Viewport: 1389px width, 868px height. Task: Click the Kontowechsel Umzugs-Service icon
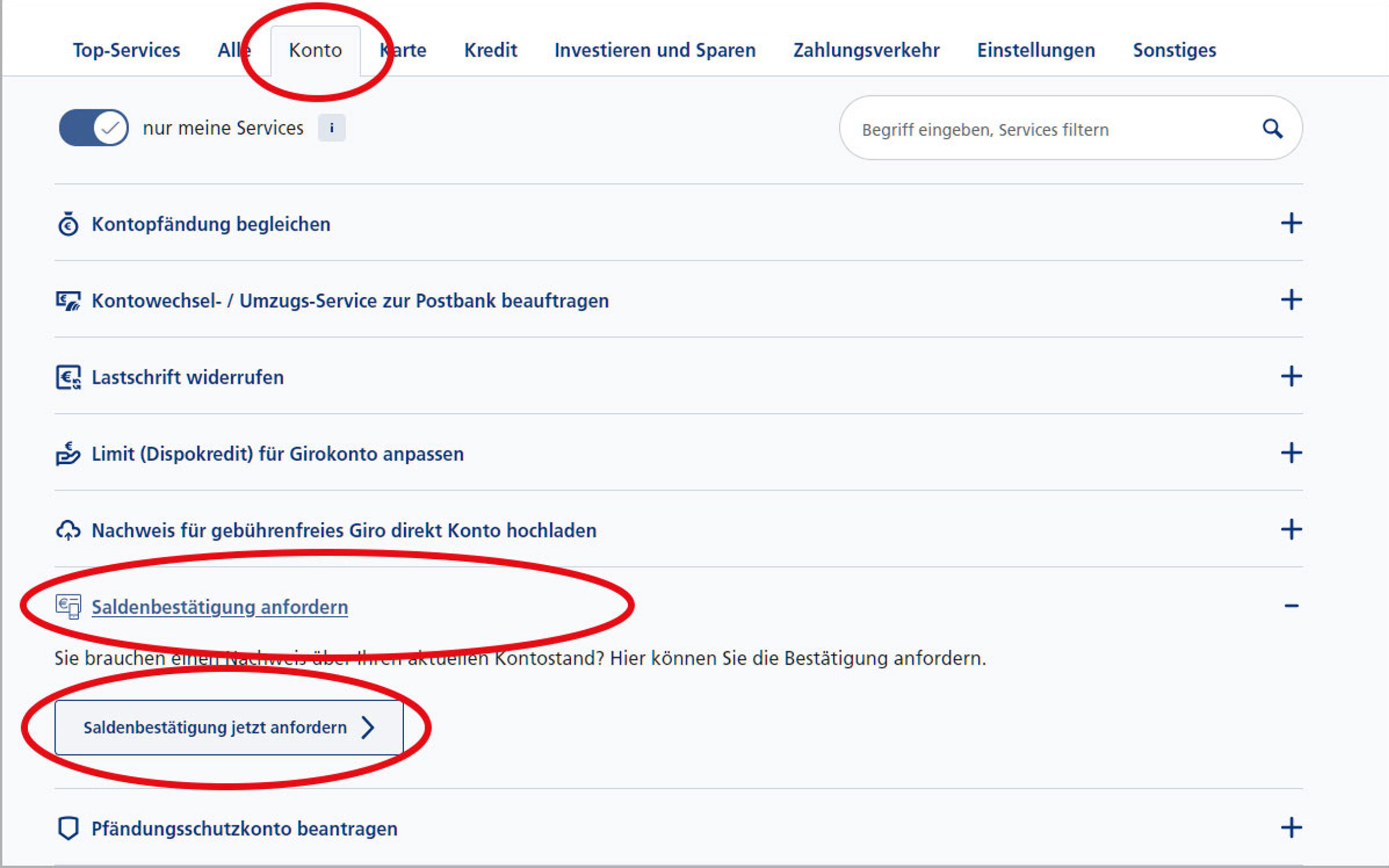tap(68, 301)
